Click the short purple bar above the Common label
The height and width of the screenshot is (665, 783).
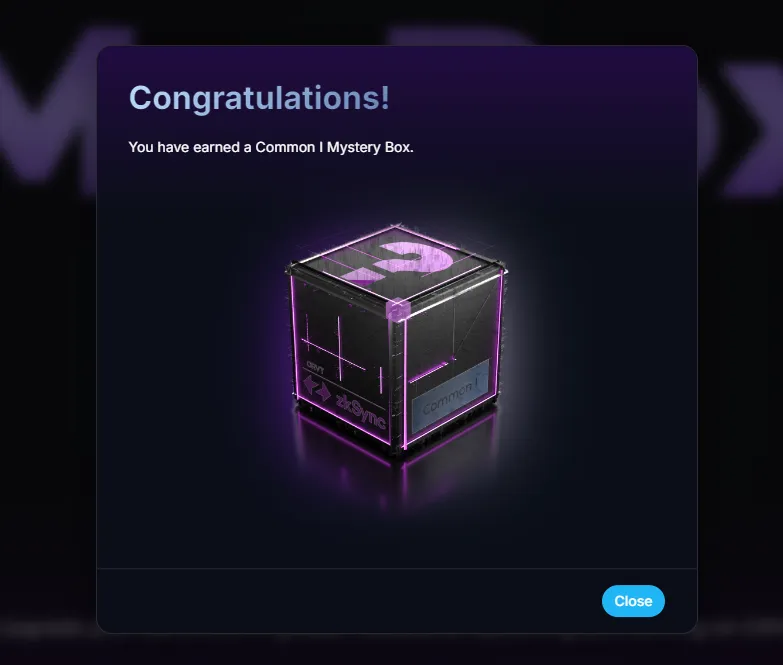coord(428,373)
